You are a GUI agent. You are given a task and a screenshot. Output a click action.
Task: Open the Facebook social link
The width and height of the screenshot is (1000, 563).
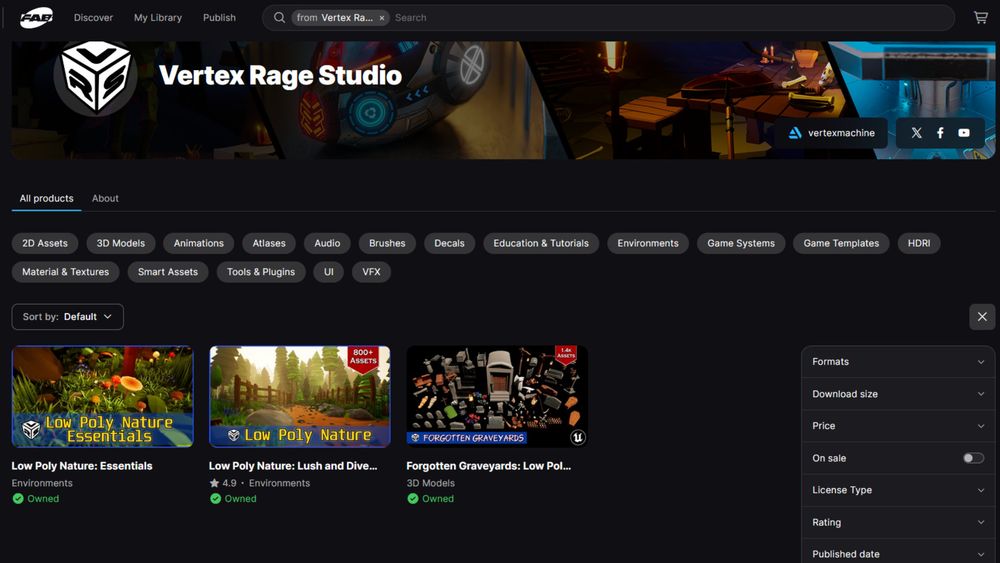click(x=940, y=133)
